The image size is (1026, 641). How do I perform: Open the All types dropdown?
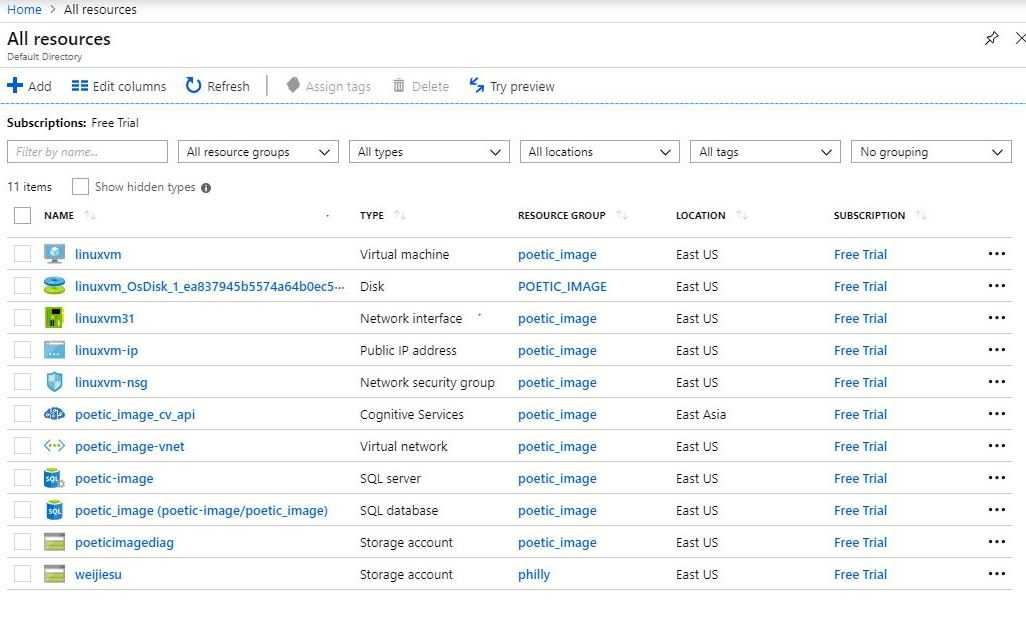pos(429,152)
